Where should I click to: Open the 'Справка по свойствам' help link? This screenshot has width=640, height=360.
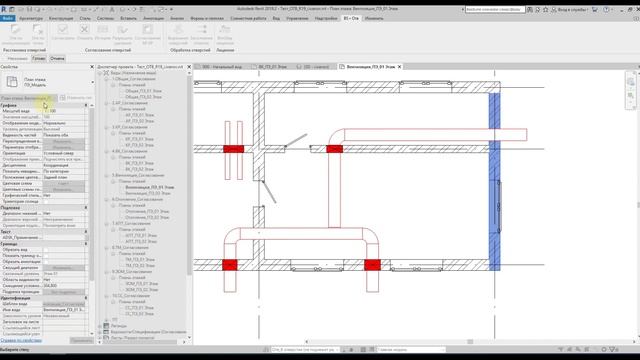21,340
